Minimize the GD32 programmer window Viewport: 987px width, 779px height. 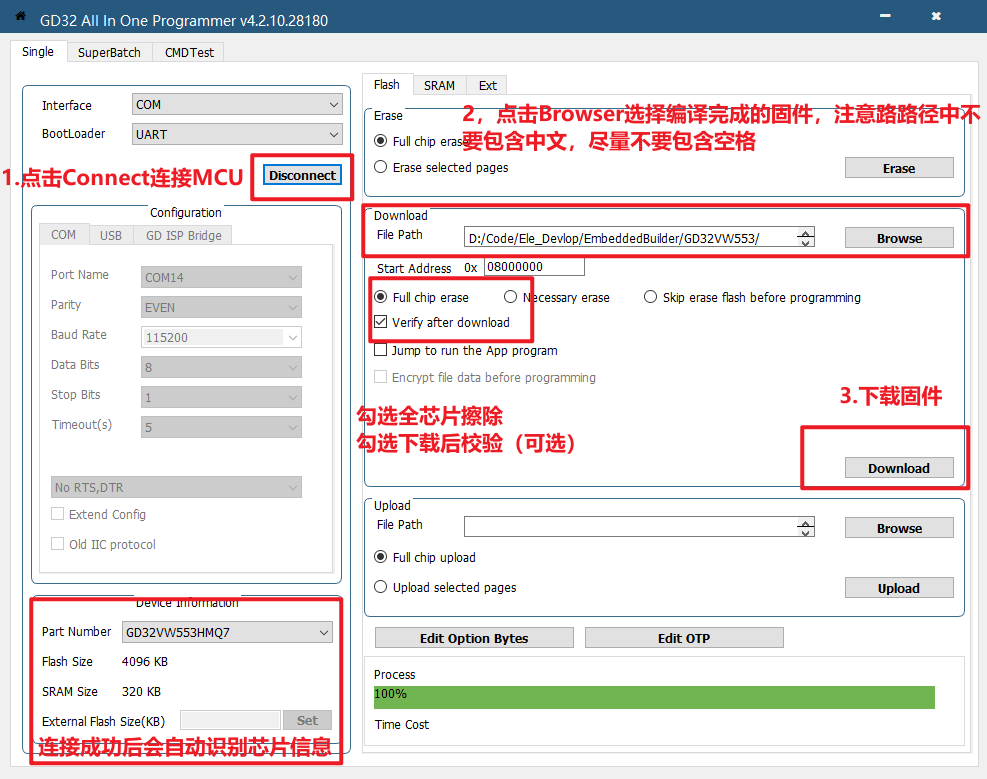[x=885, y=18]
